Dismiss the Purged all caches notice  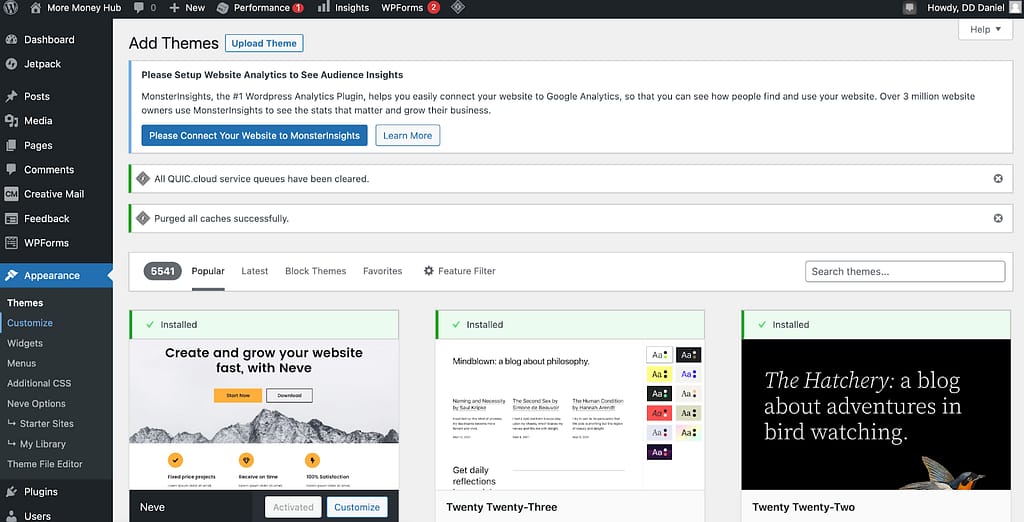pos(998,218)
